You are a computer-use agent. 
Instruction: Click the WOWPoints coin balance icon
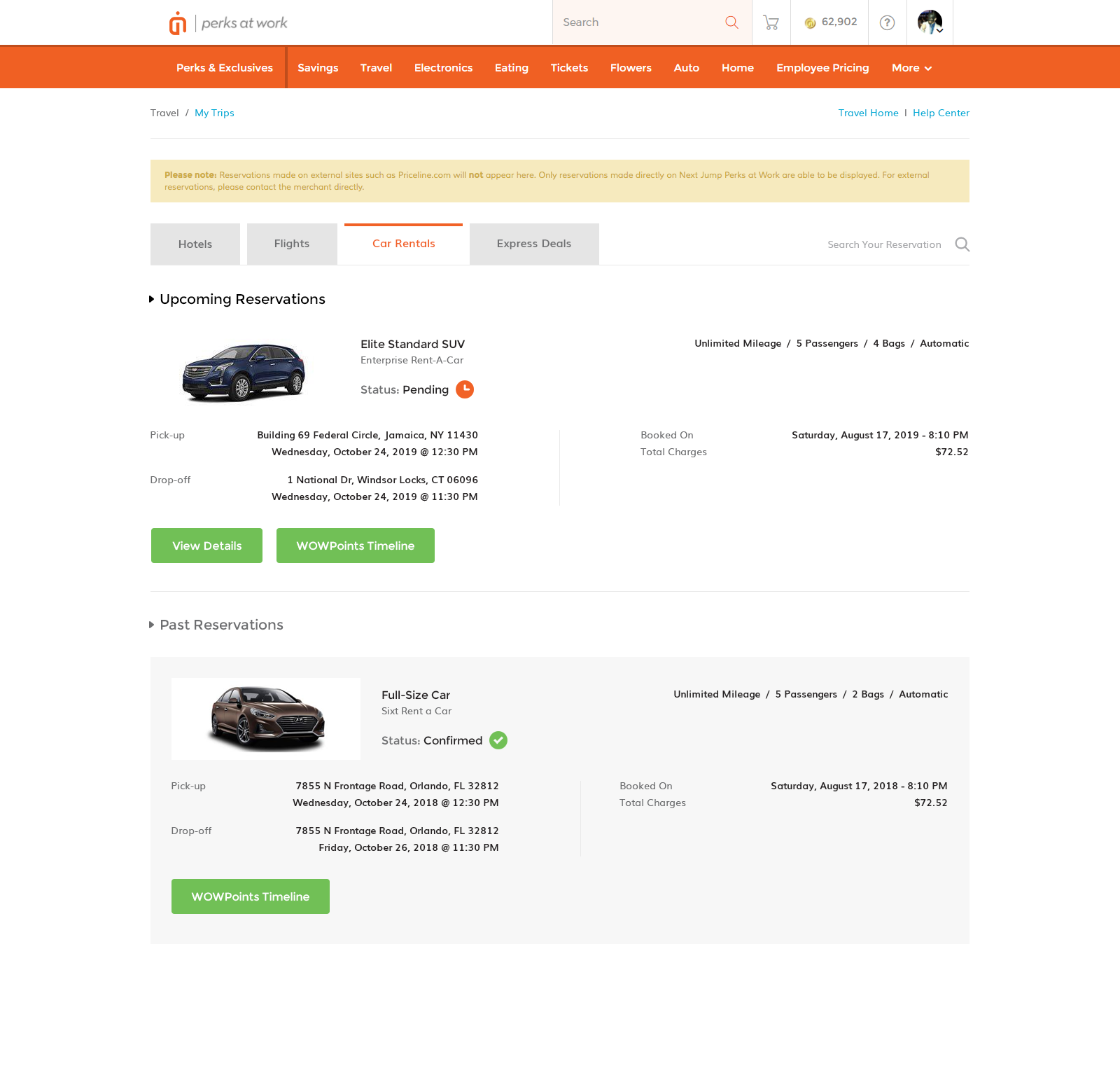tap(810, 23)
